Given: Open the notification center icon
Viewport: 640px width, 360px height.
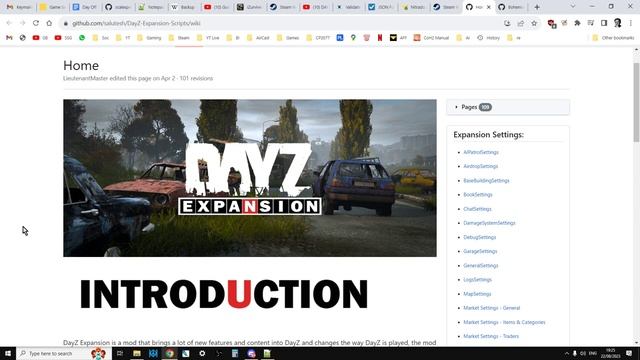Looking at the screenshot, I should pyautogui.click(x=629, y=353).
